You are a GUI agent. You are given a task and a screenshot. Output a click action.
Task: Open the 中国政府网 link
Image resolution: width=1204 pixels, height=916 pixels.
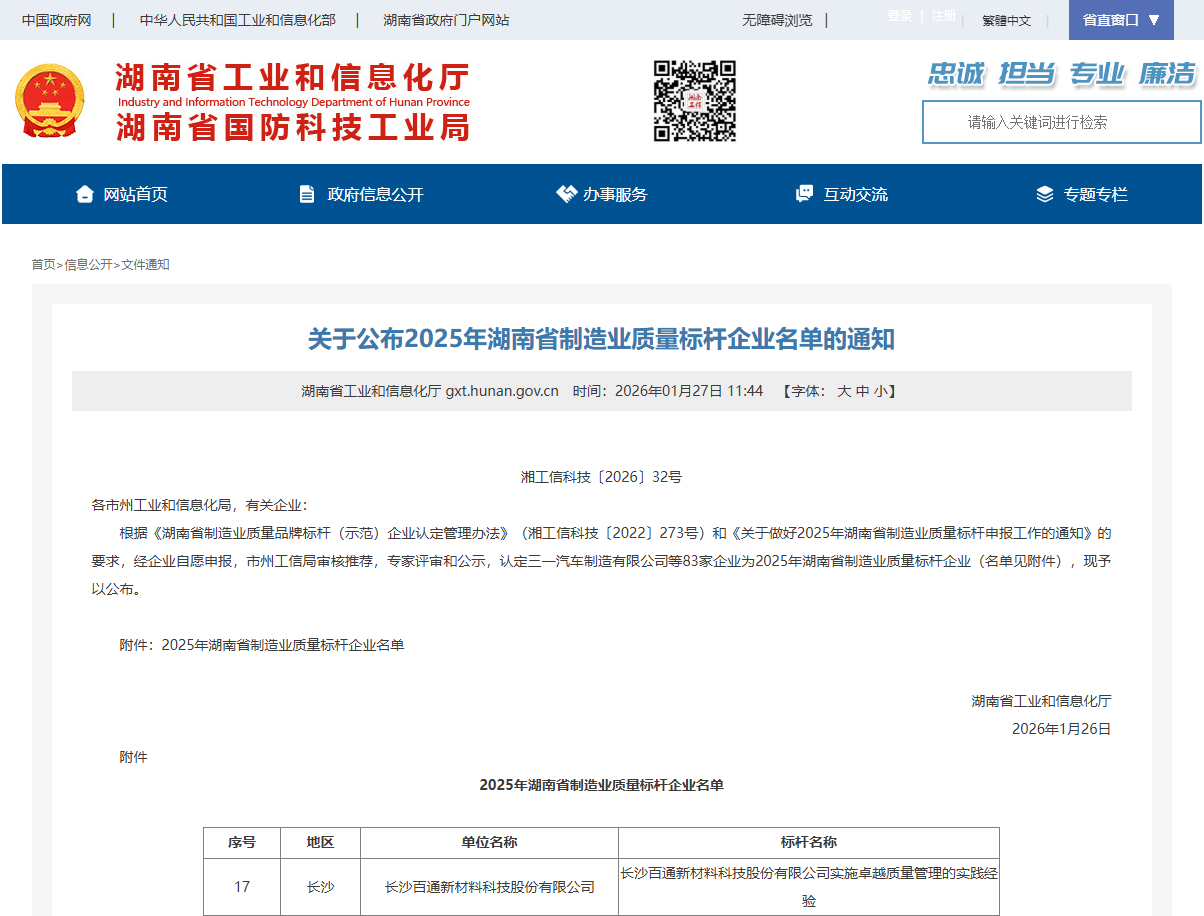click(56, 20)
